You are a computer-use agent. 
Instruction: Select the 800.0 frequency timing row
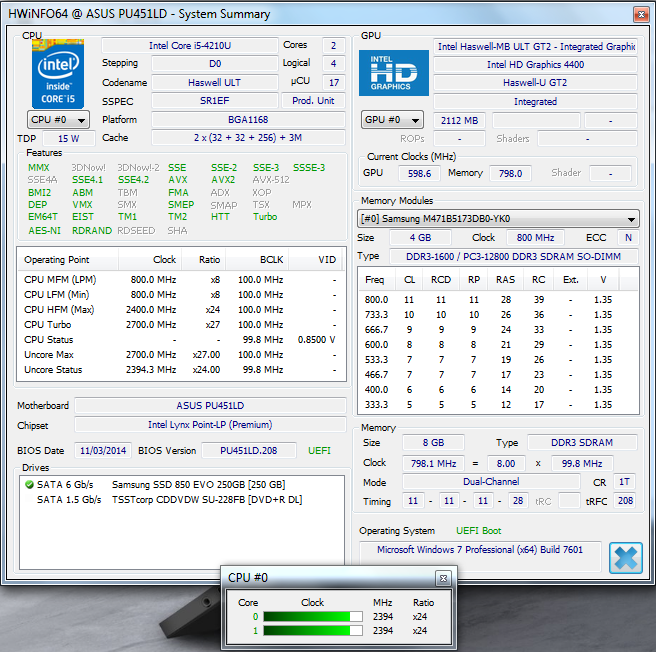[498, 300]
